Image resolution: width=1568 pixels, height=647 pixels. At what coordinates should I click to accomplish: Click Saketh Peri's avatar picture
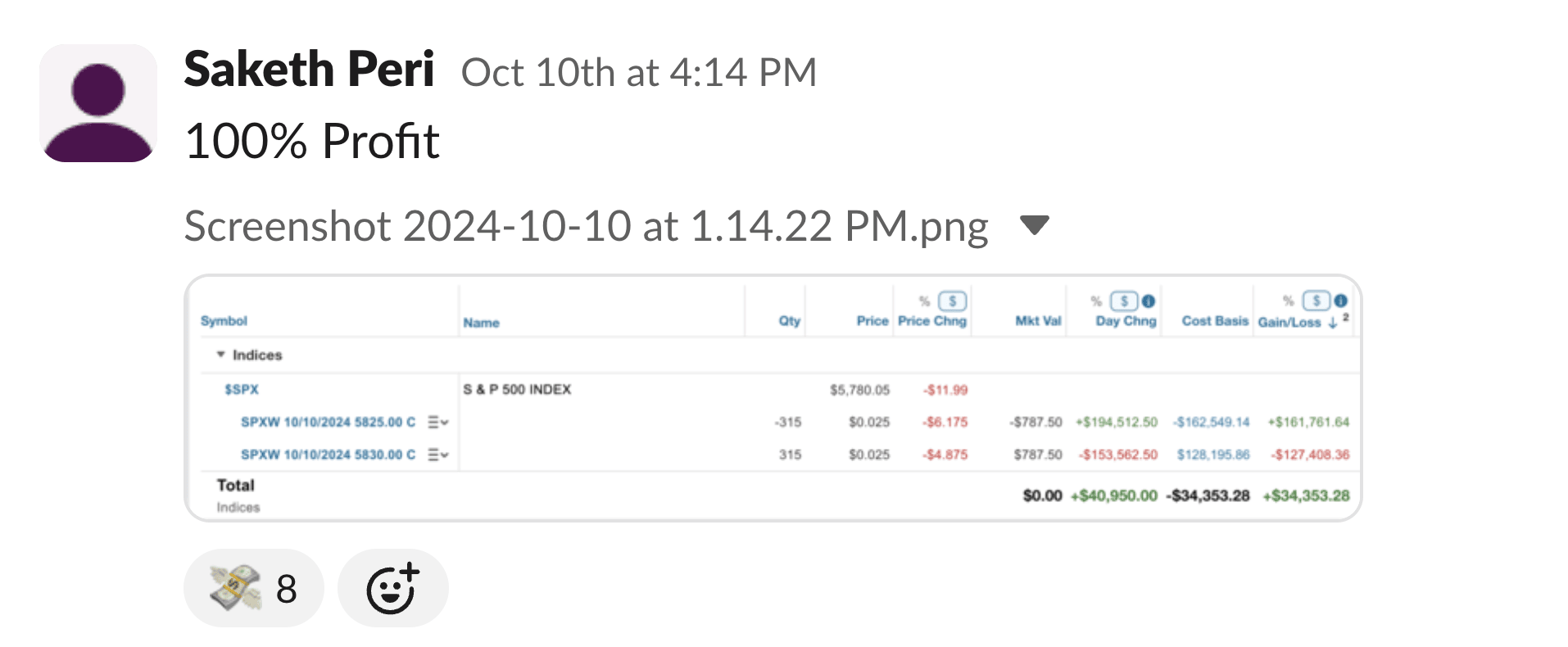(98, 103)
